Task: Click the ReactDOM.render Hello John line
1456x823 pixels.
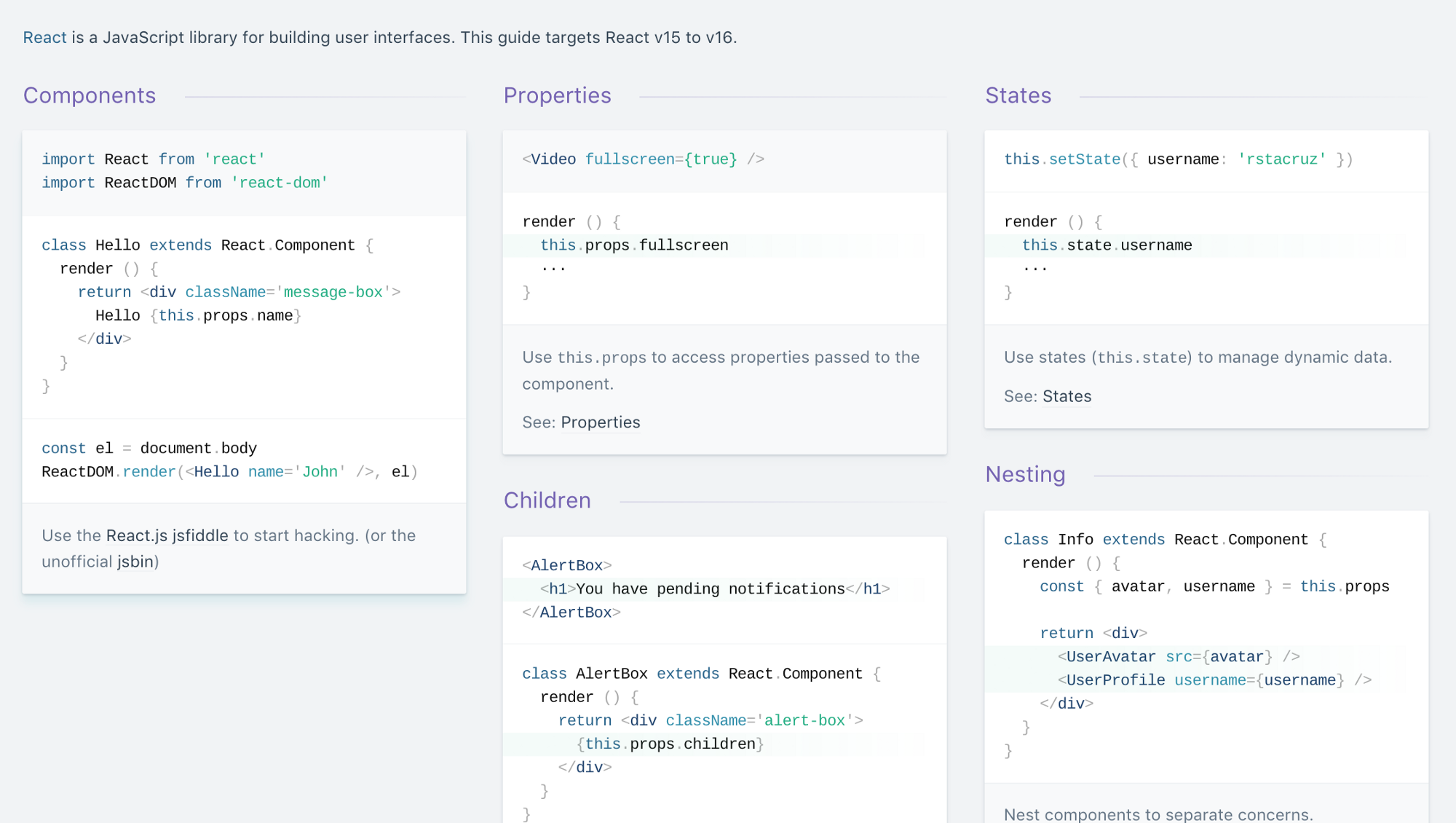Action: click(229, 472)
